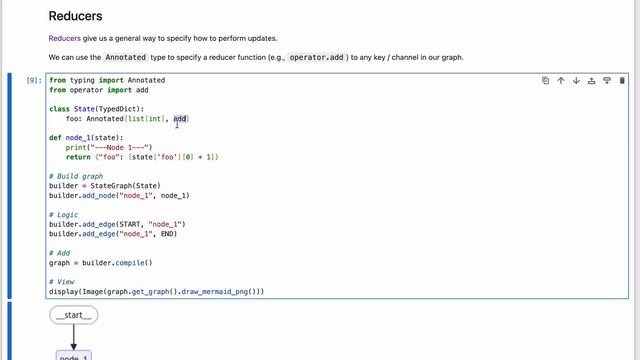Click the display(Image(graph.get_graph()...)) line
Image resolution: width=640 pixels, height=360 pixels.
point(157,292)
